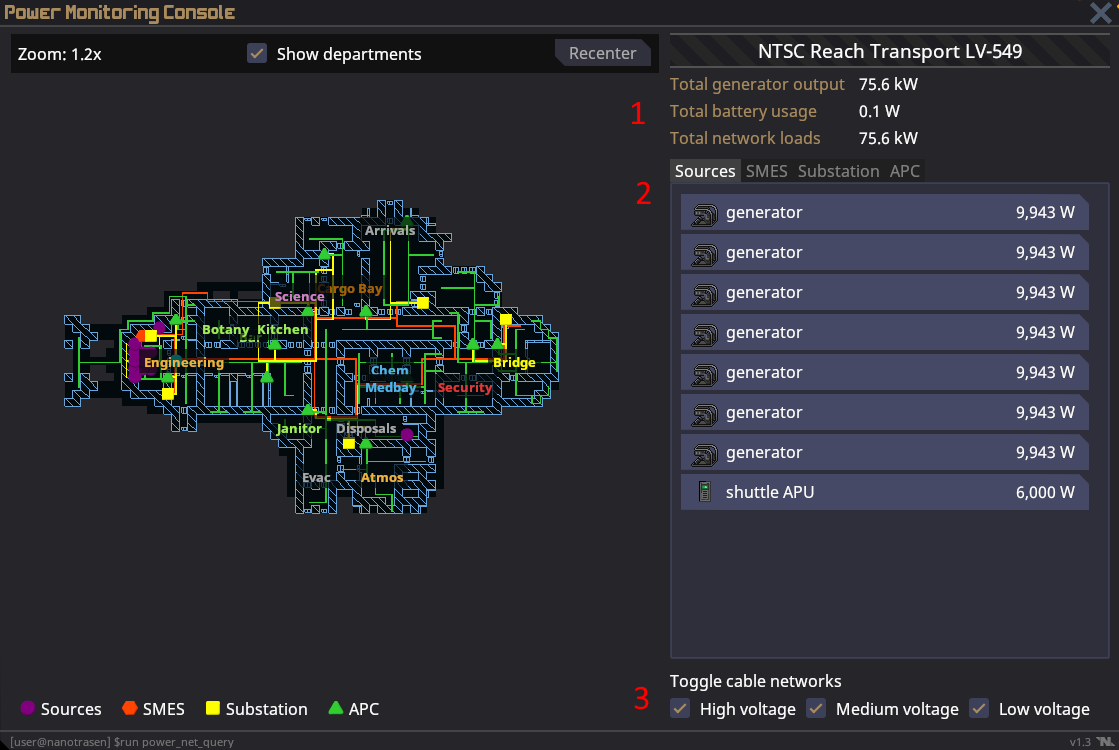Image resolution: width=1119 pixels, height=750 pixels.
Task: Click the purple Sources legend swatch
Action: pos(28,708)
